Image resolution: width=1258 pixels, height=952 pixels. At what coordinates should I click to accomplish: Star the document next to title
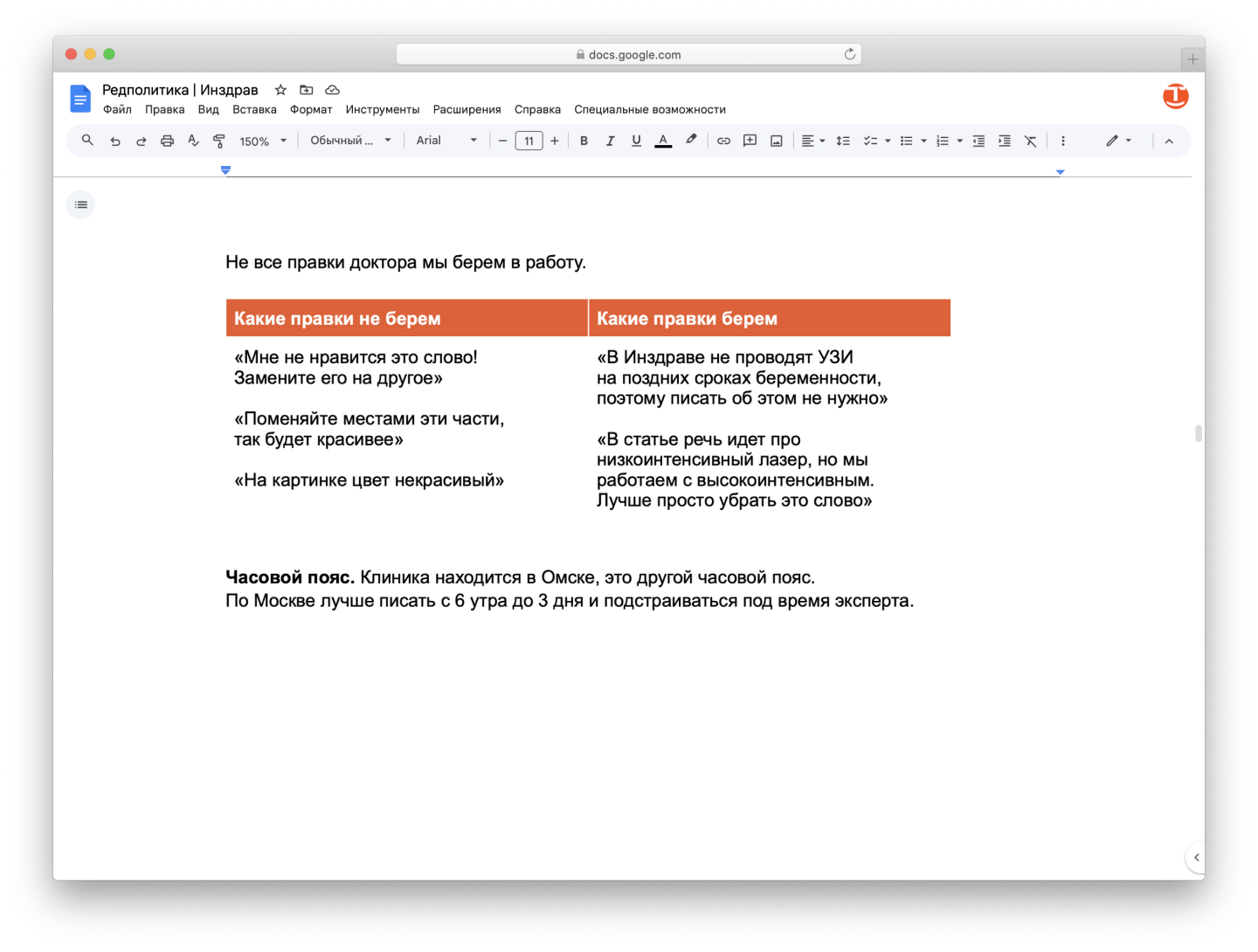click(280, 90)
